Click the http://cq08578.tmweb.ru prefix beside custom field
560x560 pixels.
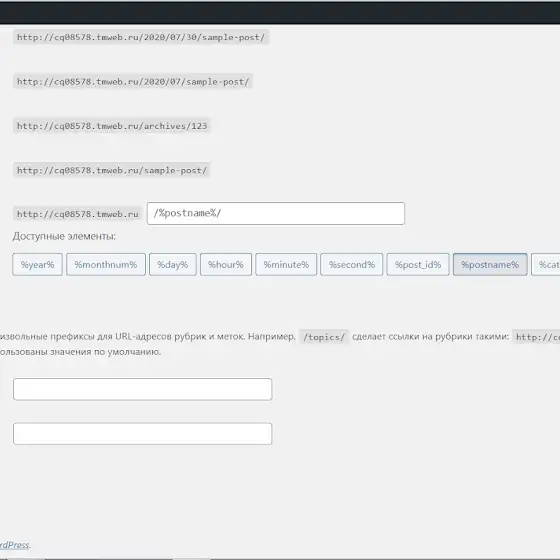click(x=78, y=214)
